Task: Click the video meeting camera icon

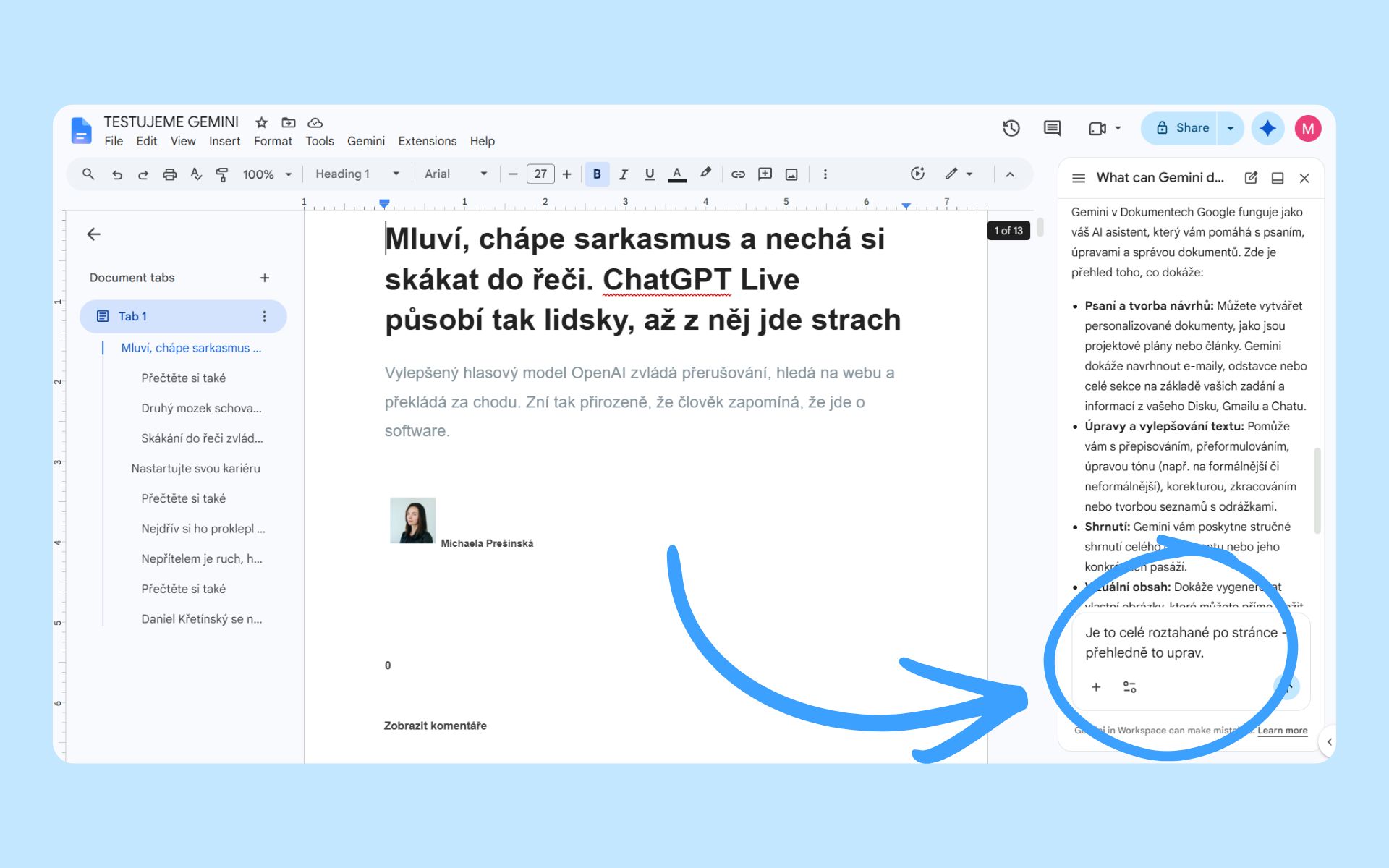Action: [1097, 128]
